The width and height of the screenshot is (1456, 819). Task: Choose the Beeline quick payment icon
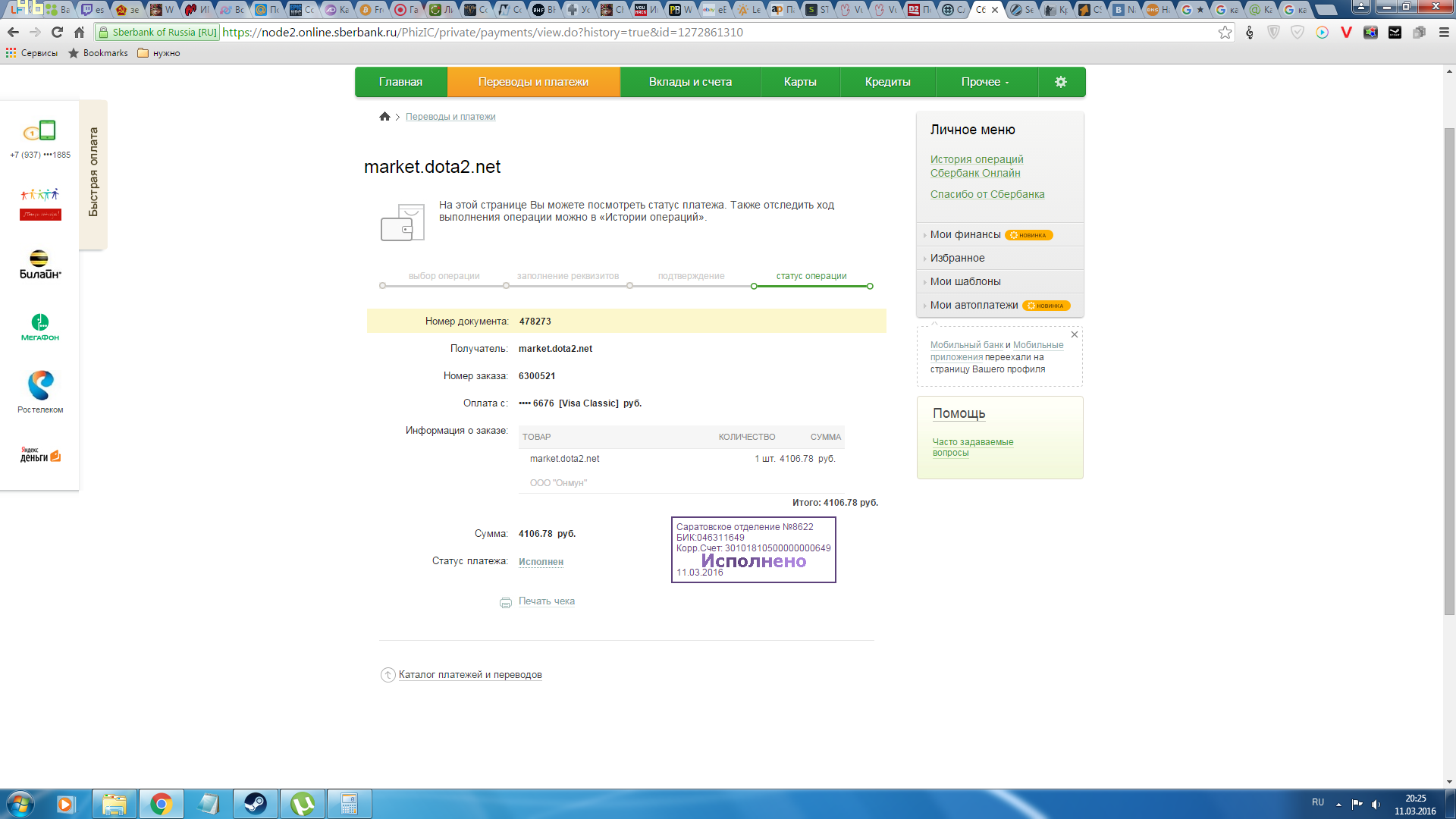click(x=40, y=265)
